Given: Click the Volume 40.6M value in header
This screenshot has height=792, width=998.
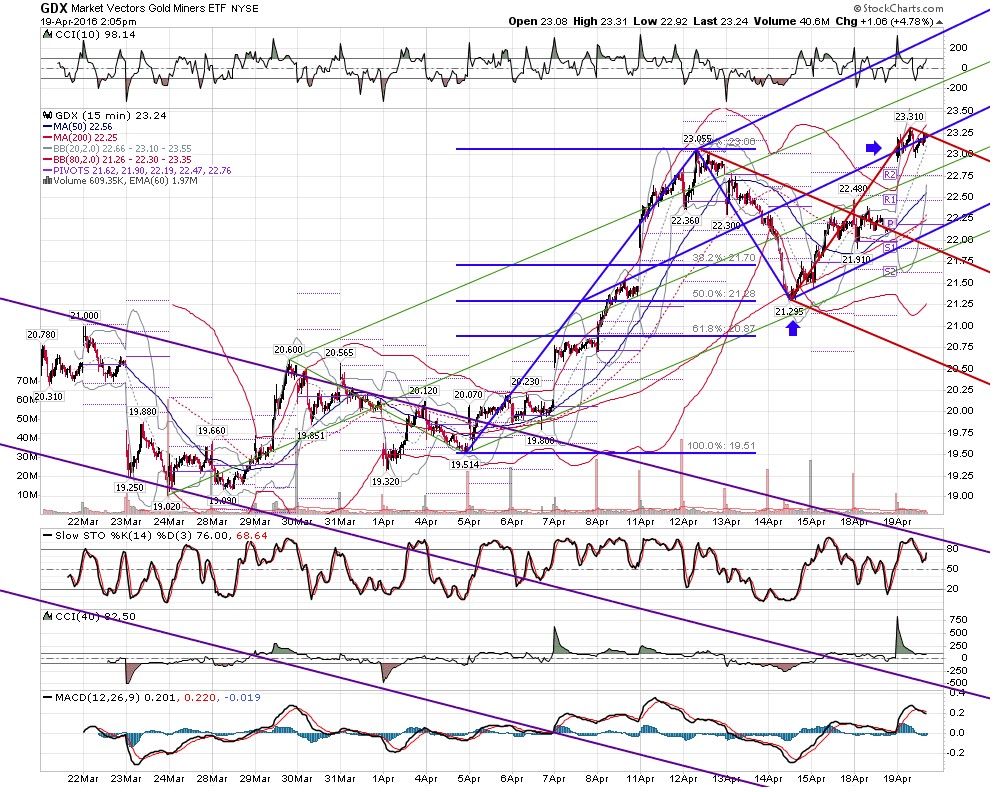Looking at the screenshot, I should point(792,21).
